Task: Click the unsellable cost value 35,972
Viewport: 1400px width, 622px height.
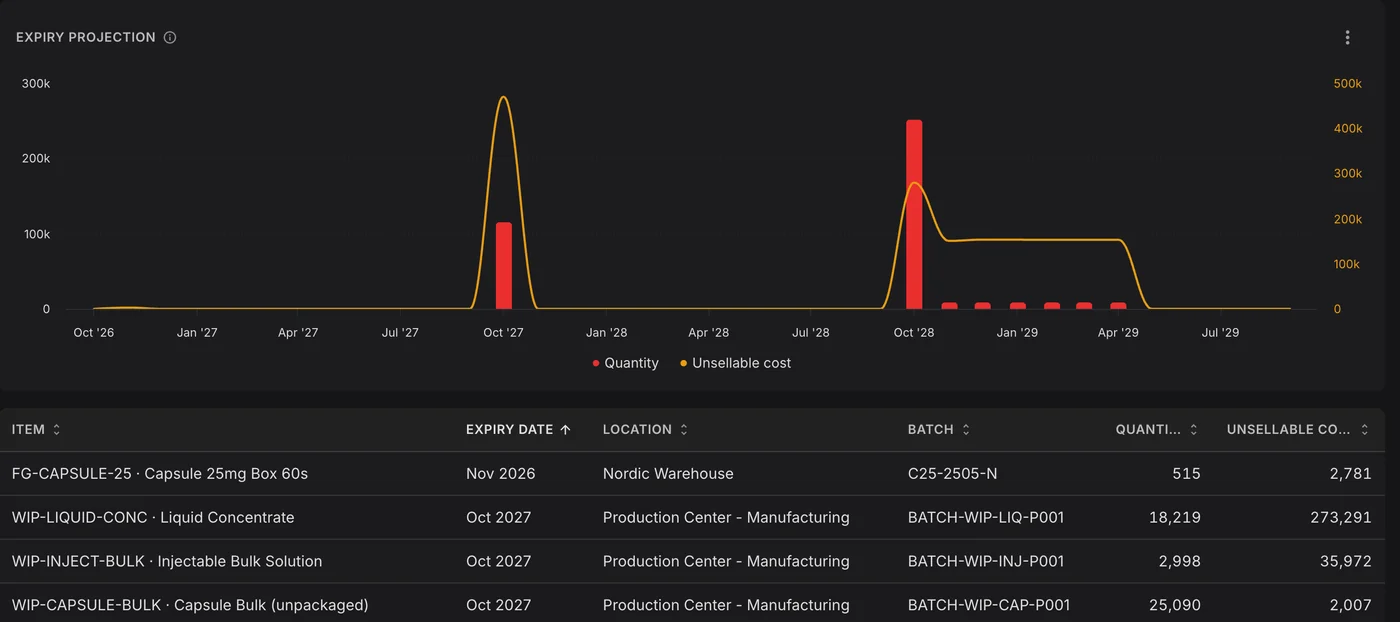Action: click(x=1346, y=561)
